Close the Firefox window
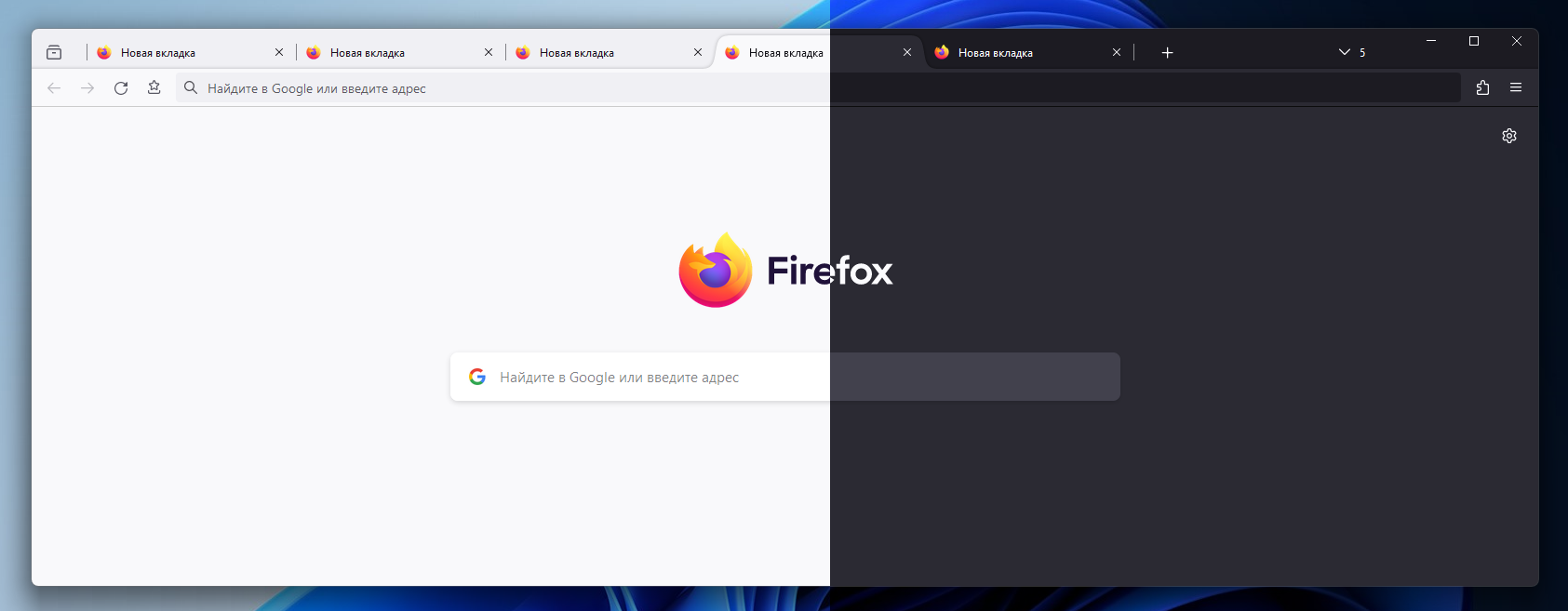The width and height of the screenshot is (1568, 611). 1517,41
